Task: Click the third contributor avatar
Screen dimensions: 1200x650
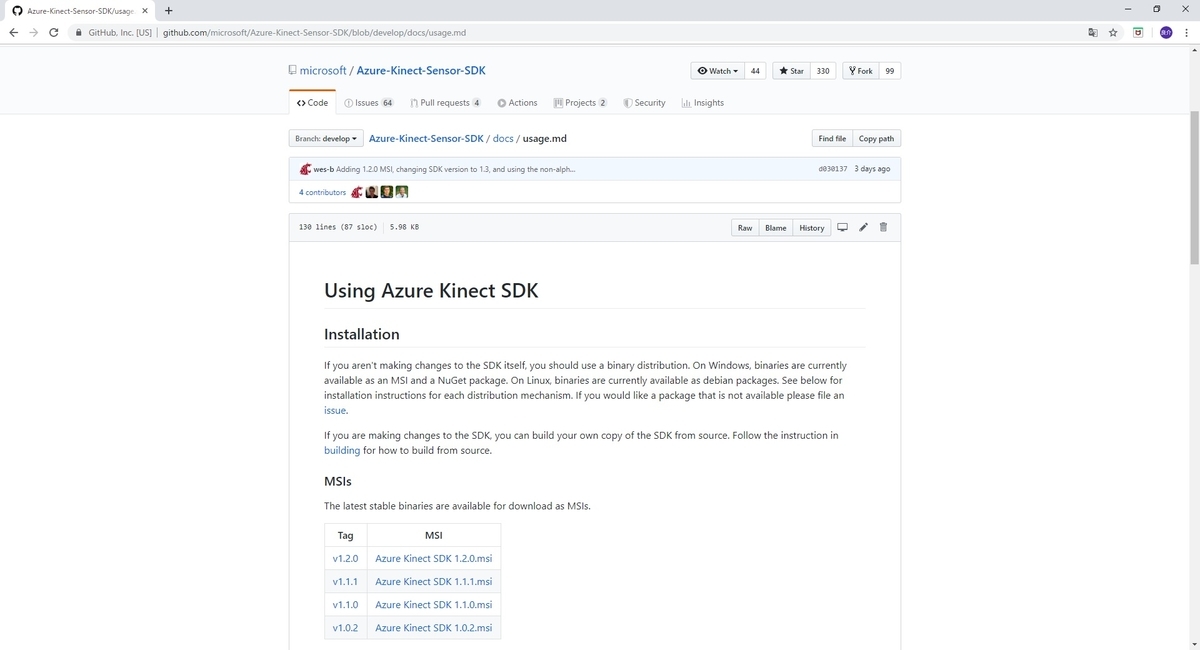Action: coord(386,192)
